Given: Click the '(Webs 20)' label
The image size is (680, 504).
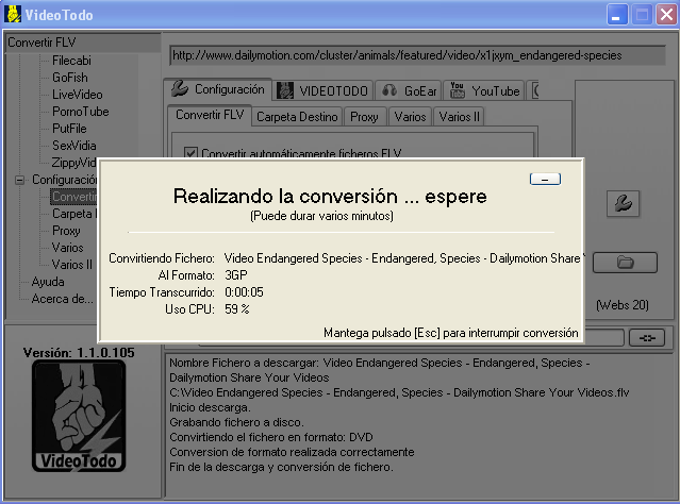Looking at the screenshot, I should click(622, 305).
